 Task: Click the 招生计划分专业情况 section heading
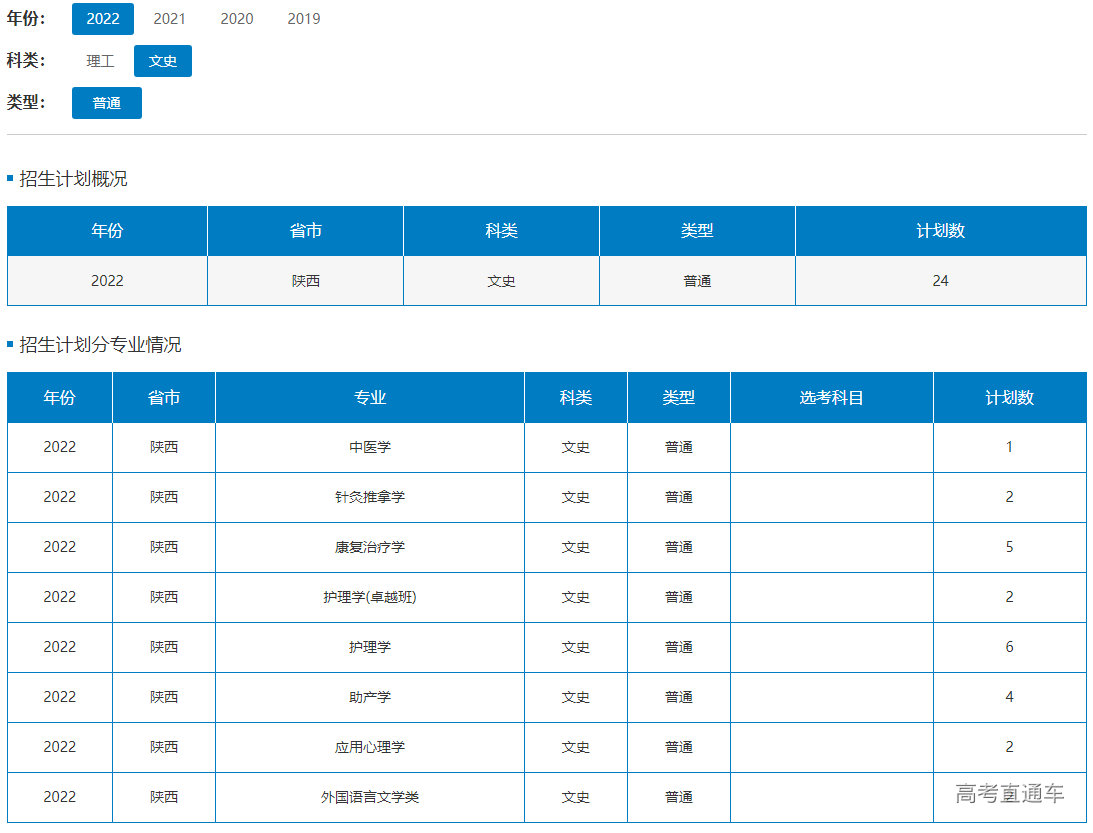click(x=100, y=346)
